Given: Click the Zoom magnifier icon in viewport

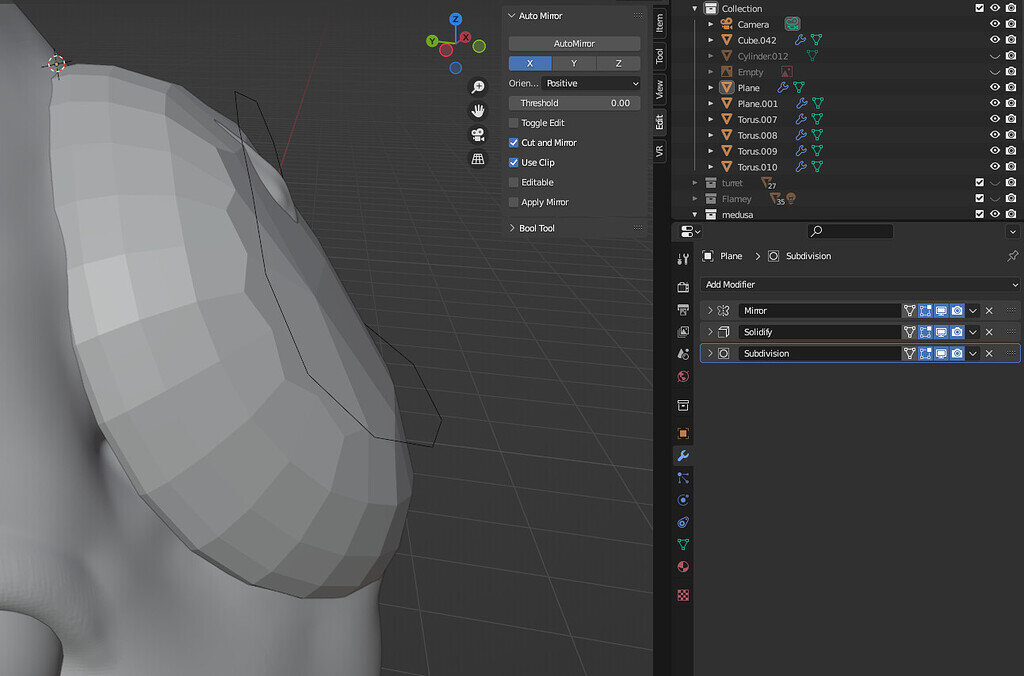Looking at the screenshot, I should [x=477, y=86].
